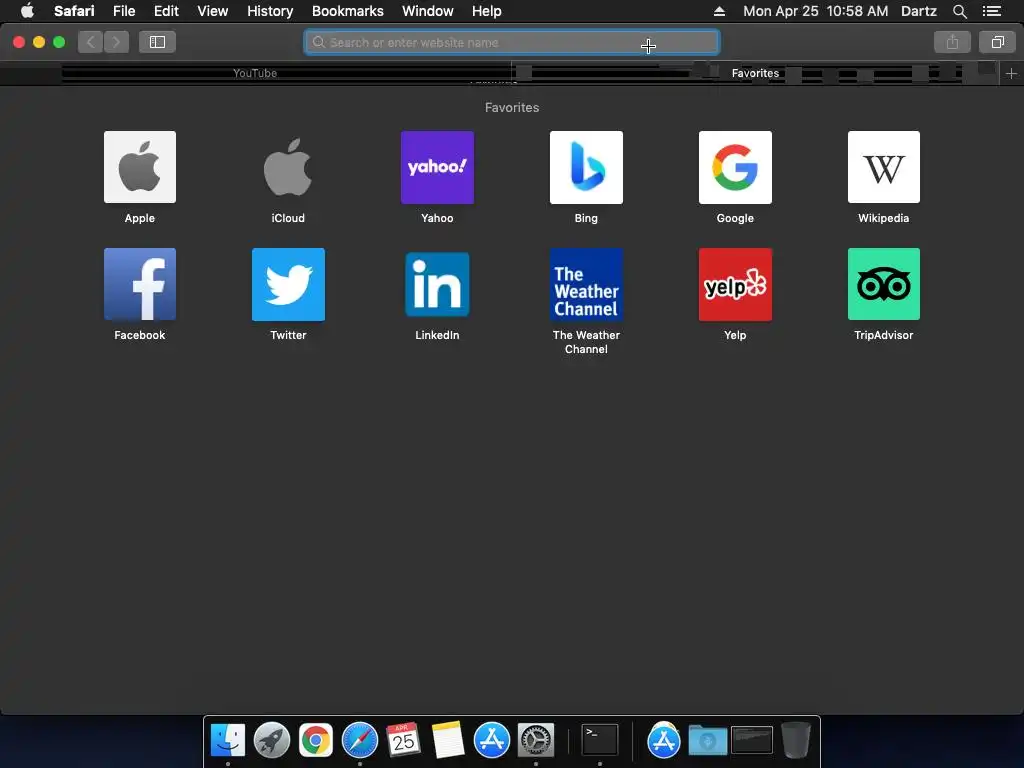Open the Wikipedia favorite

[x=884, y=167]
